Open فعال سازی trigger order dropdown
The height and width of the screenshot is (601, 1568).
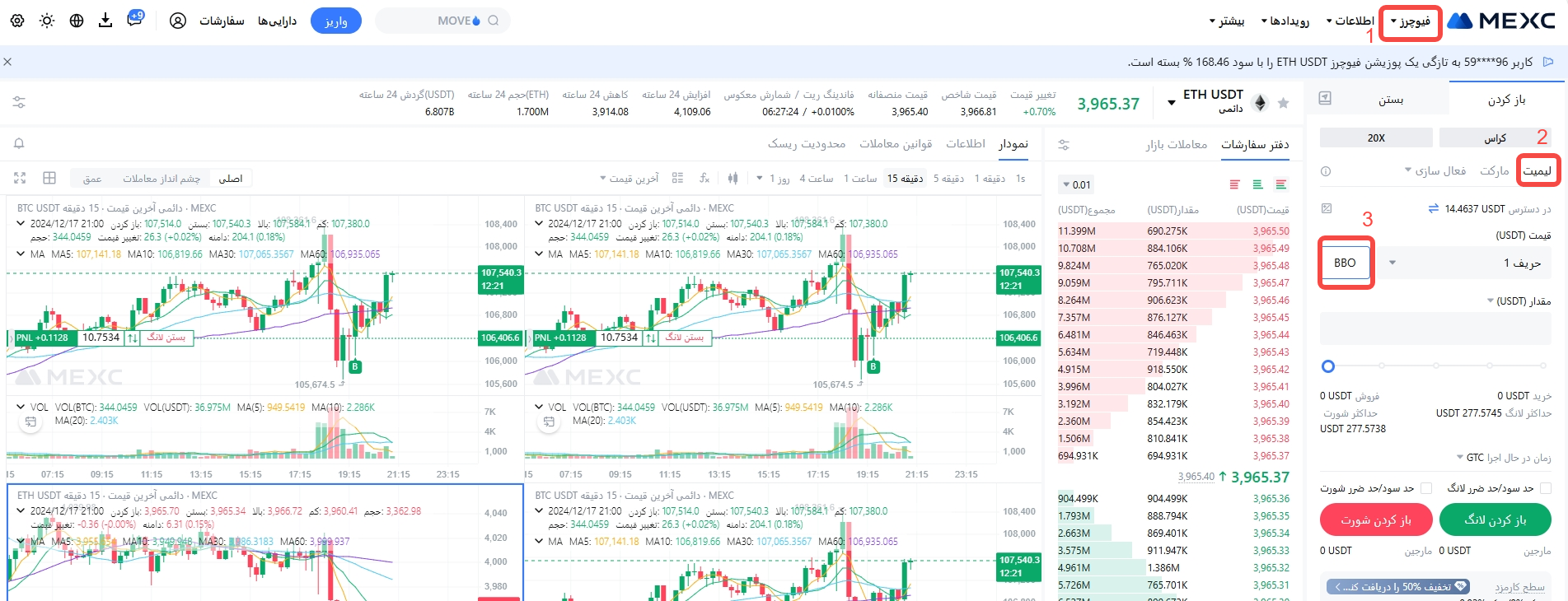click(1435, 171)
